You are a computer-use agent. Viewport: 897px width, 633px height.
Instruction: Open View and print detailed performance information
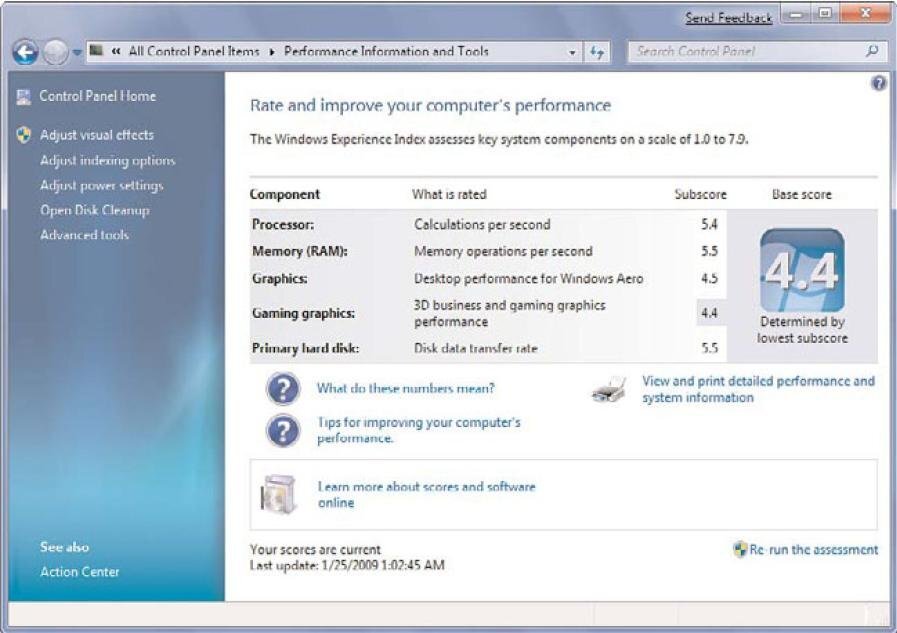coord(758,389)
